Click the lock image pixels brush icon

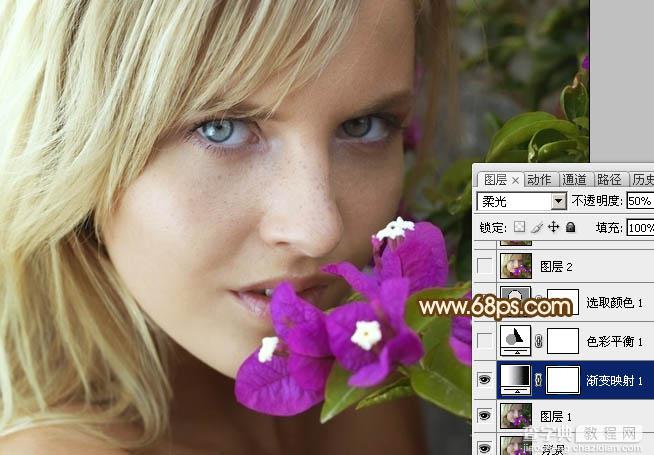coord(537,227)
